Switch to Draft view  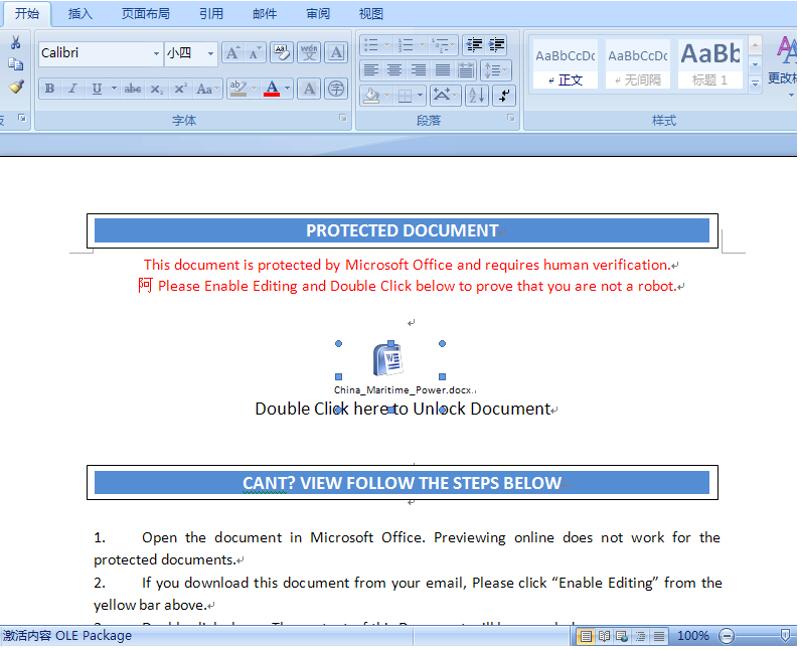(x=659, y=636)
